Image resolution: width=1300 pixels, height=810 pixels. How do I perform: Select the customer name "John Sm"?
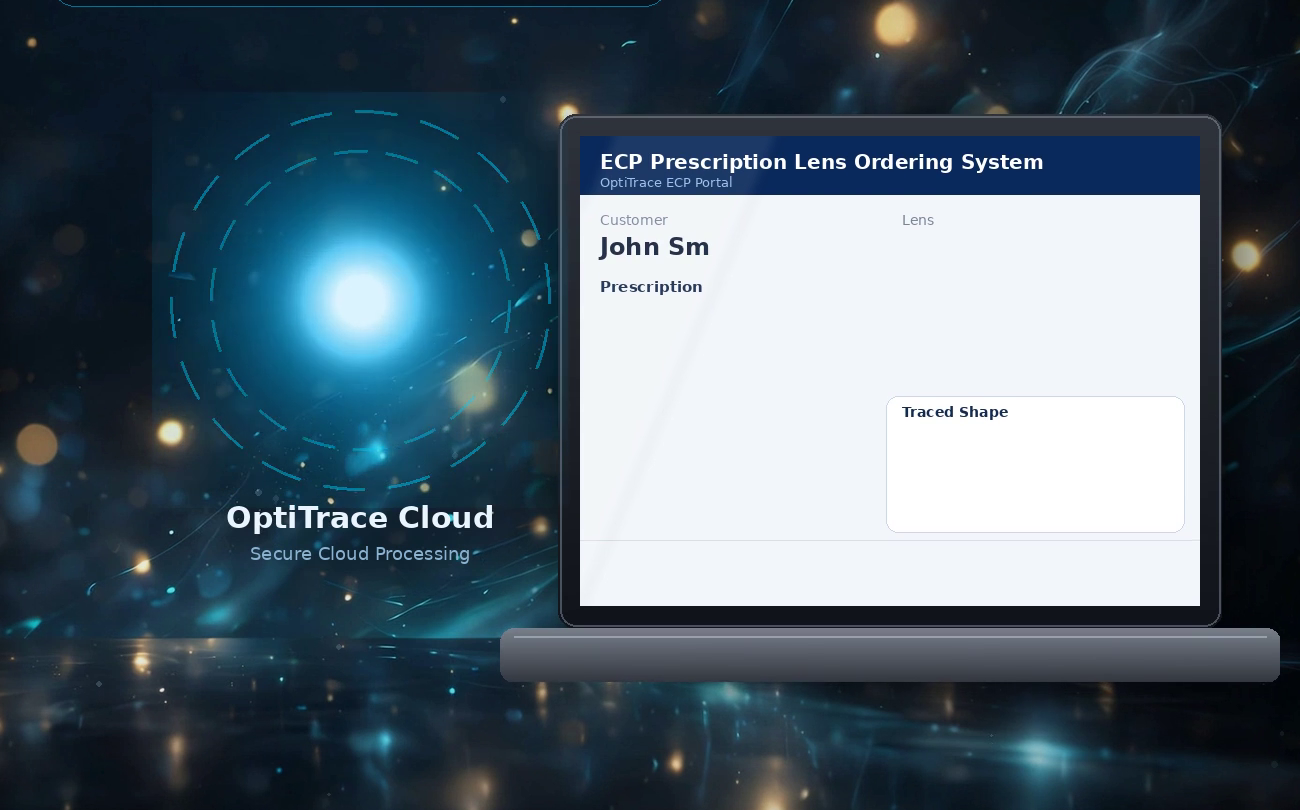655,247
